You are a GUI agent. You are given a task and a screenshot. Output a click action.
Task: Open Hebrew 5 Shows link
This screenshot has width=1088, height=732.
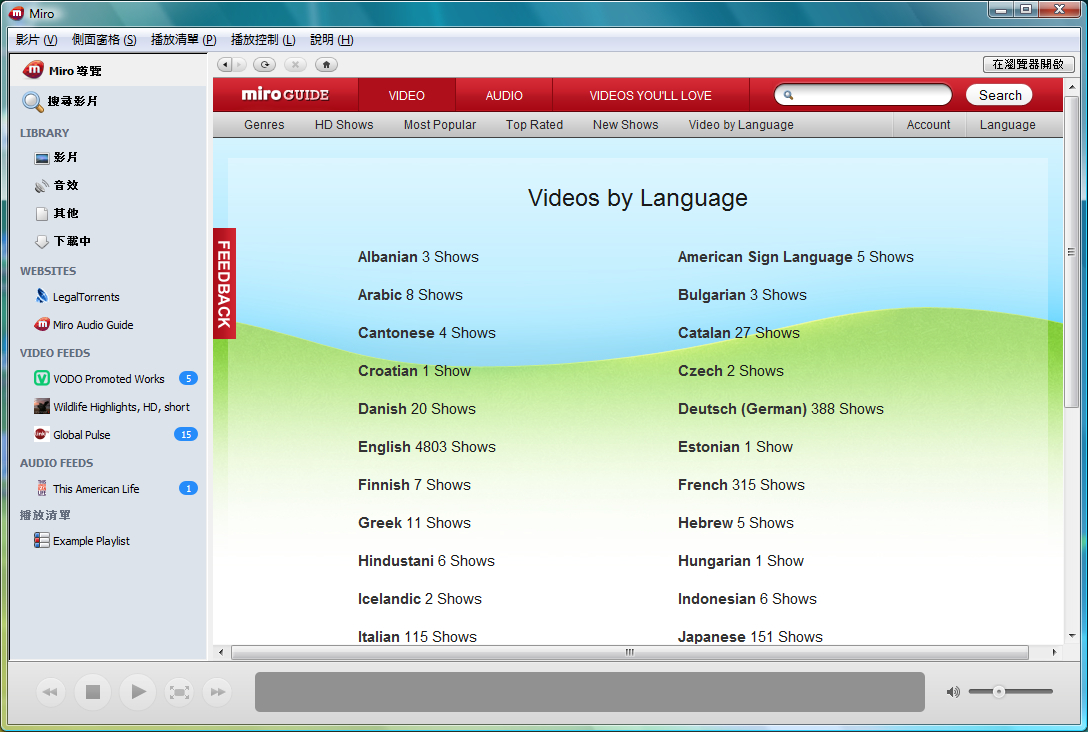736,523
